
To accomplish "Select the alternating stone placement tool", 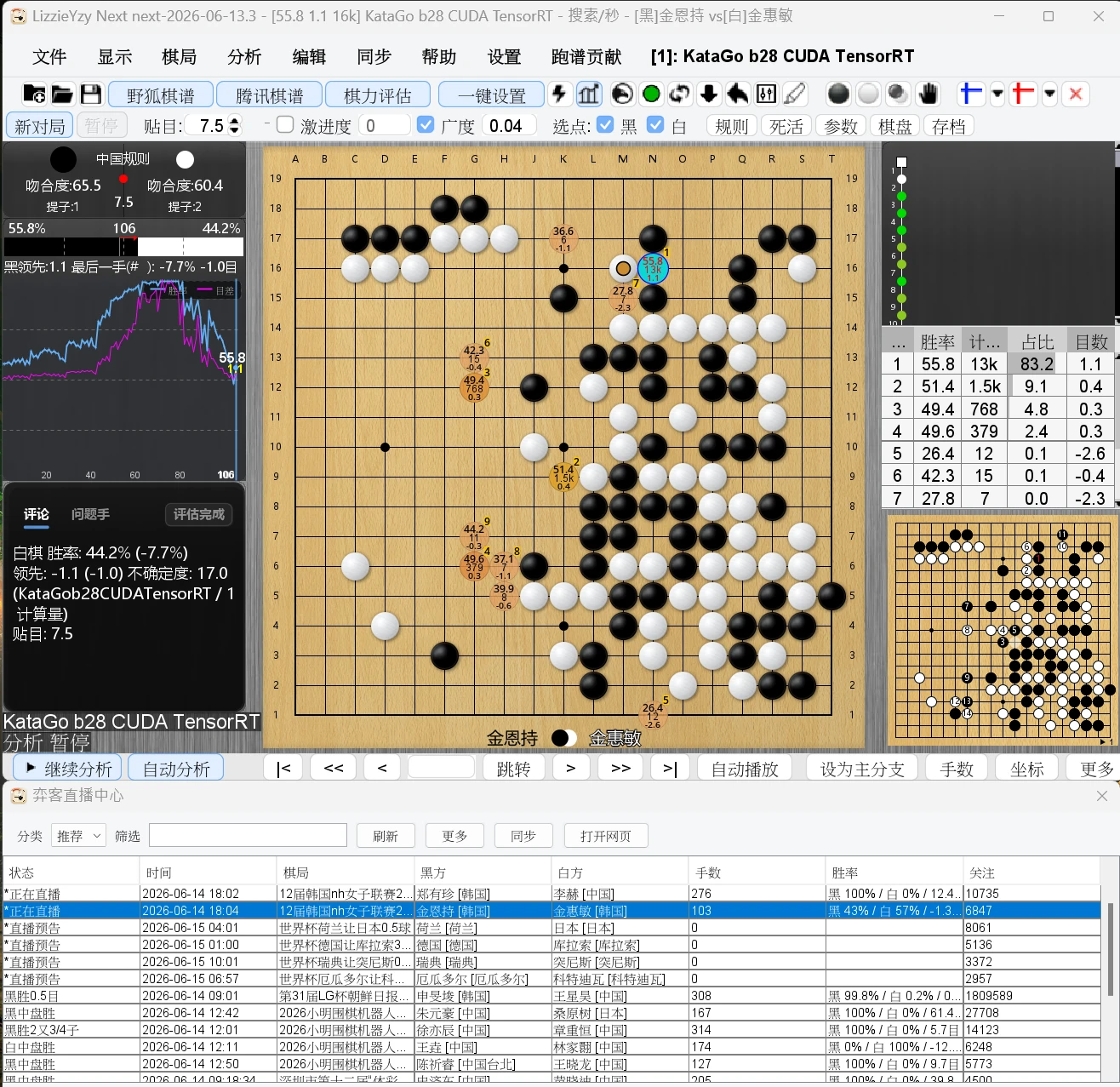I will click(x=898, y=94).
